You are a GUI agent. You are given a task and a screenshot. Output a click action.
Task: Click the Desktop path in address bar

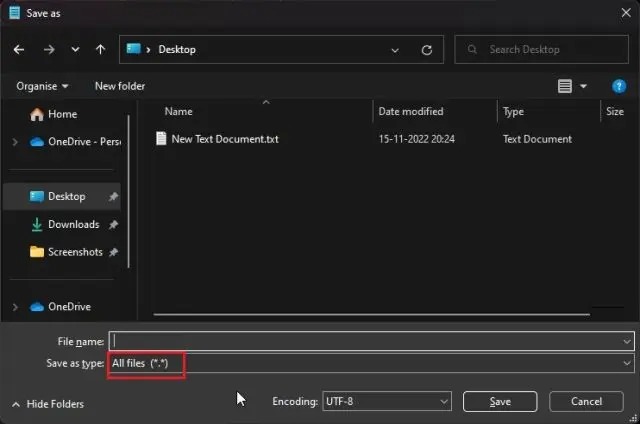177,50
